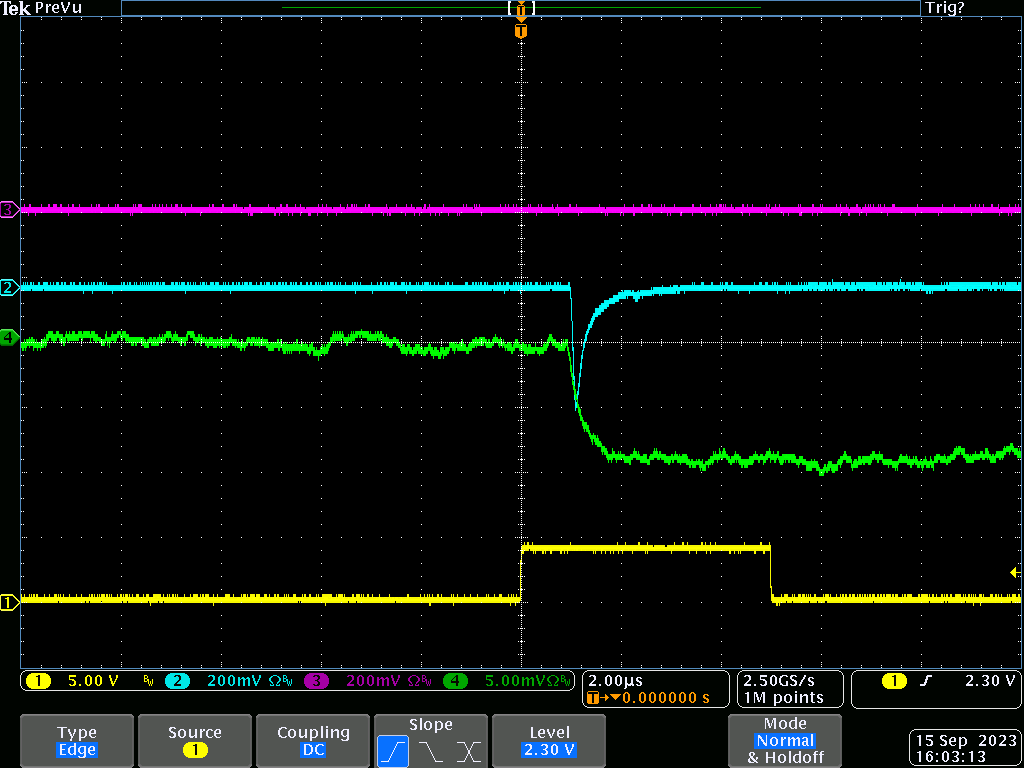This screenshot has height=768, width=1024.
Task: Click the orange trigger position T marker
Action: (520, 31)
